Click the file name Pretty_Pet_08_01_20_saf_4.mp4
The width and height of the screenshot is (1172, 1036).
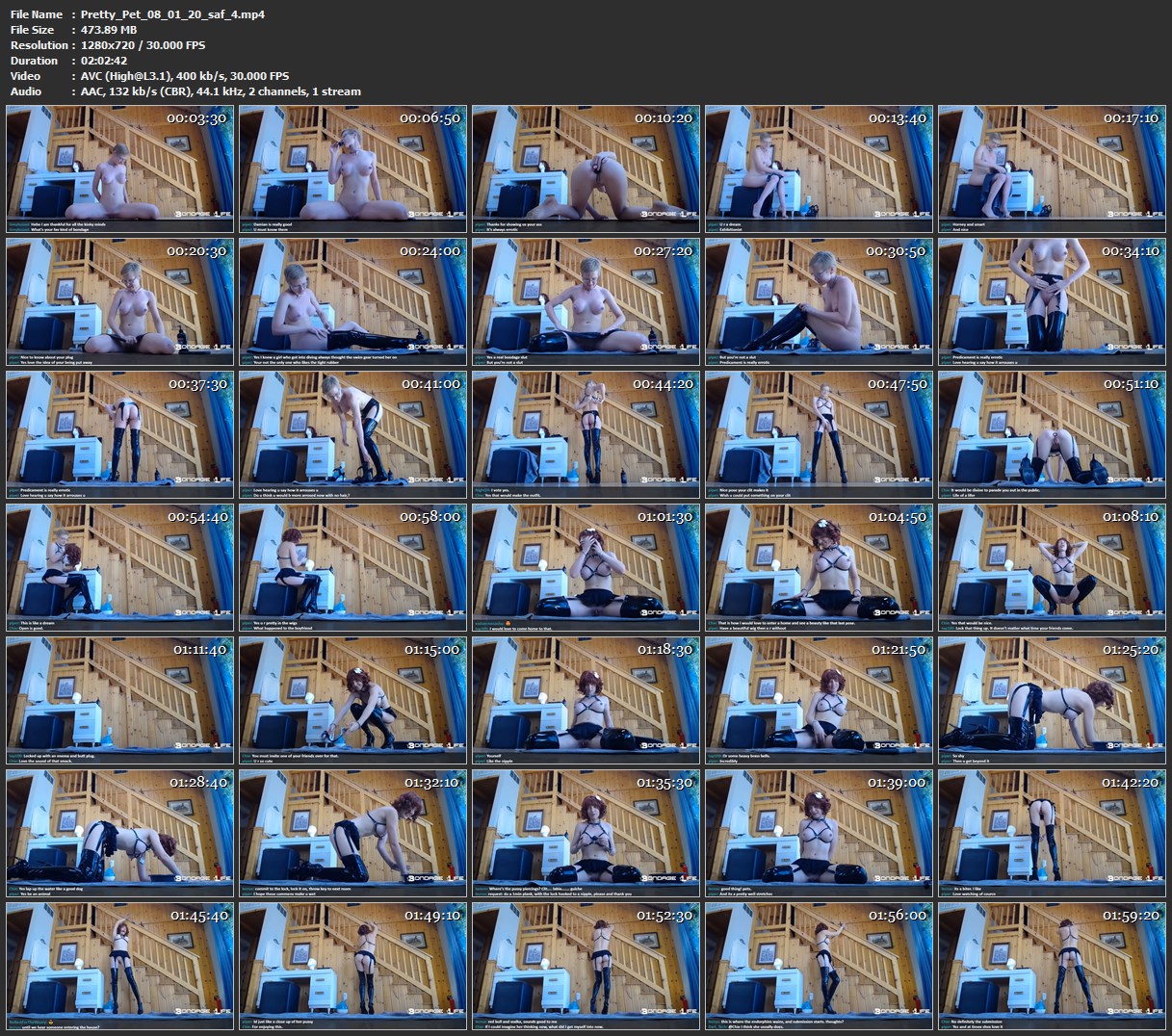coord(172,14)
